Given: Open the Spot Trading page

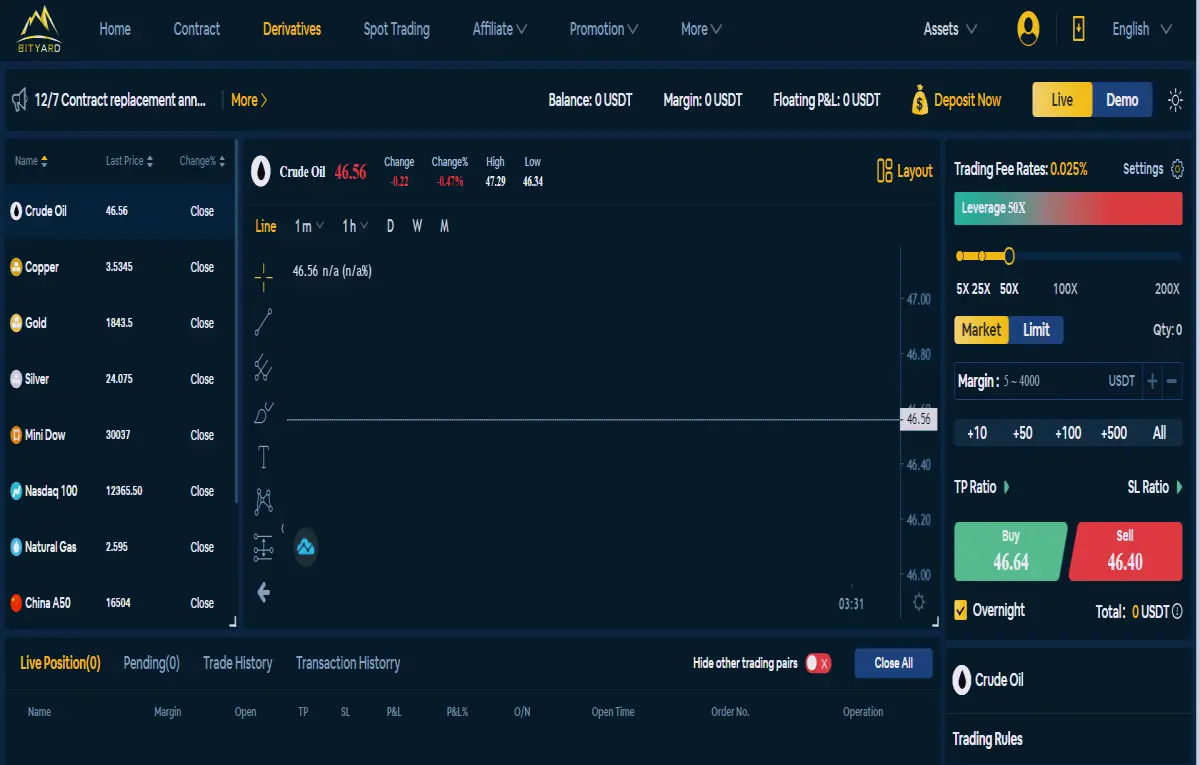Looking at the screenshot, I should [397, 29].
